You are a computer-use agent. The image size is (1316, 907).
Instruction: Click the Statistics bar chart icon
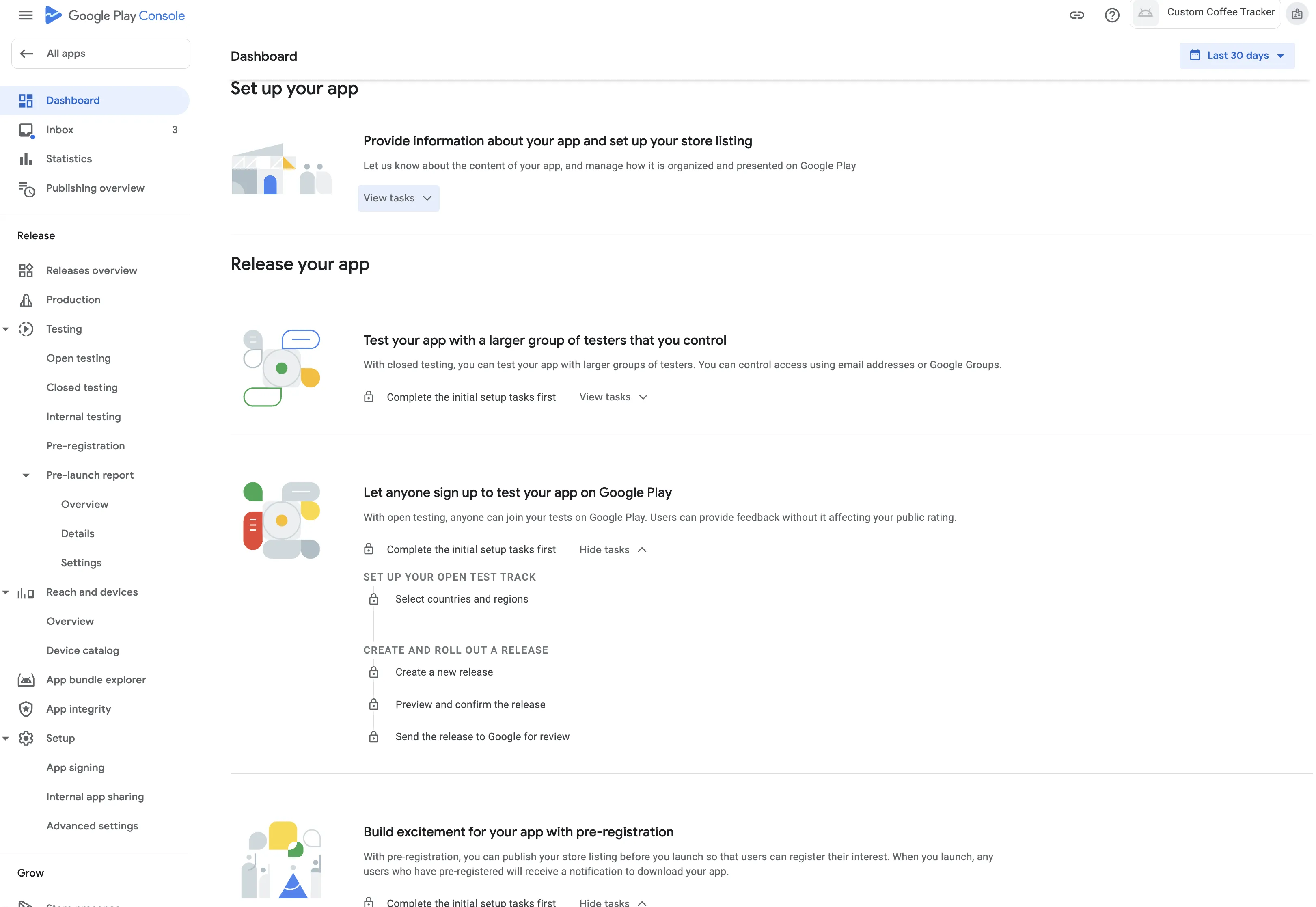(x=26, y=159)
